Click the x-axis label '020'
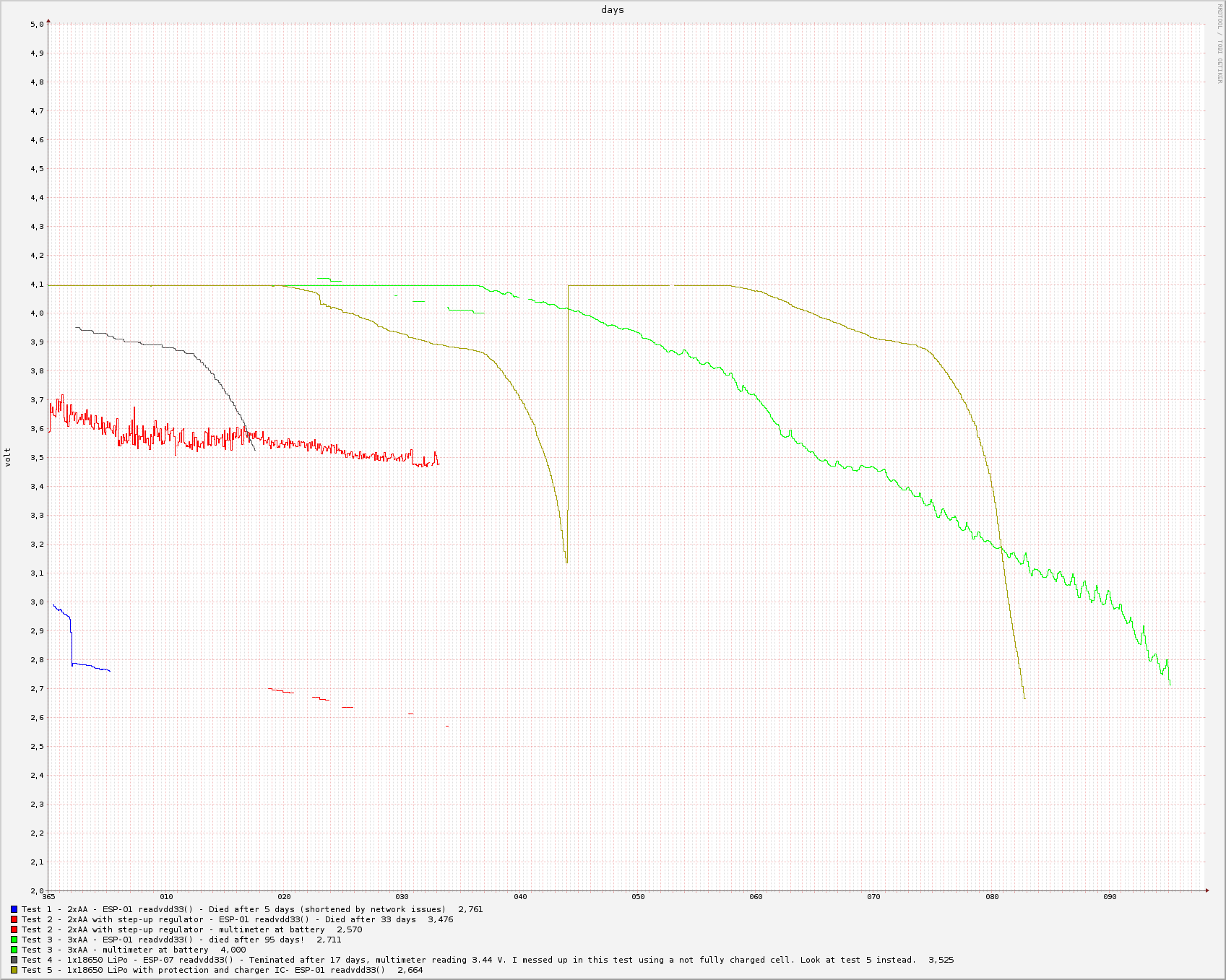 (285, 897)
